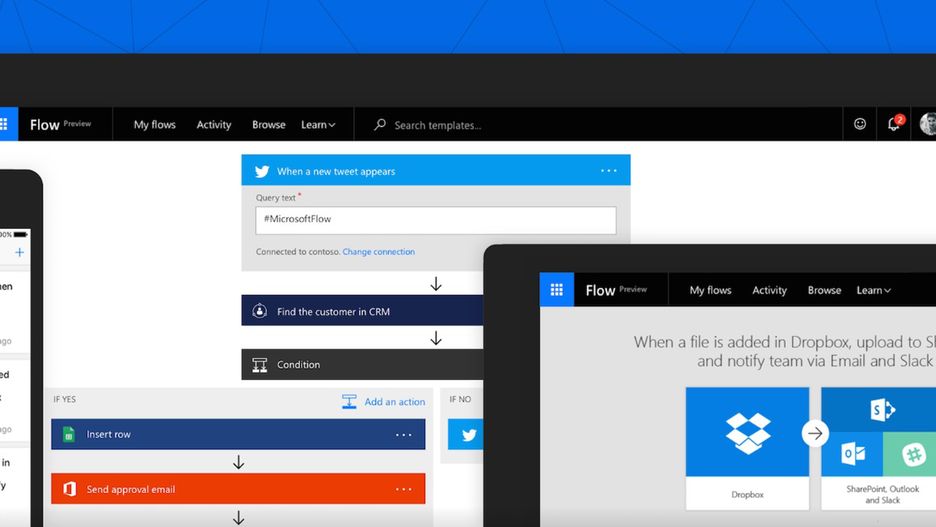Open My flows in main header
The width and height of the screenshot is (936, 527).
155,125
